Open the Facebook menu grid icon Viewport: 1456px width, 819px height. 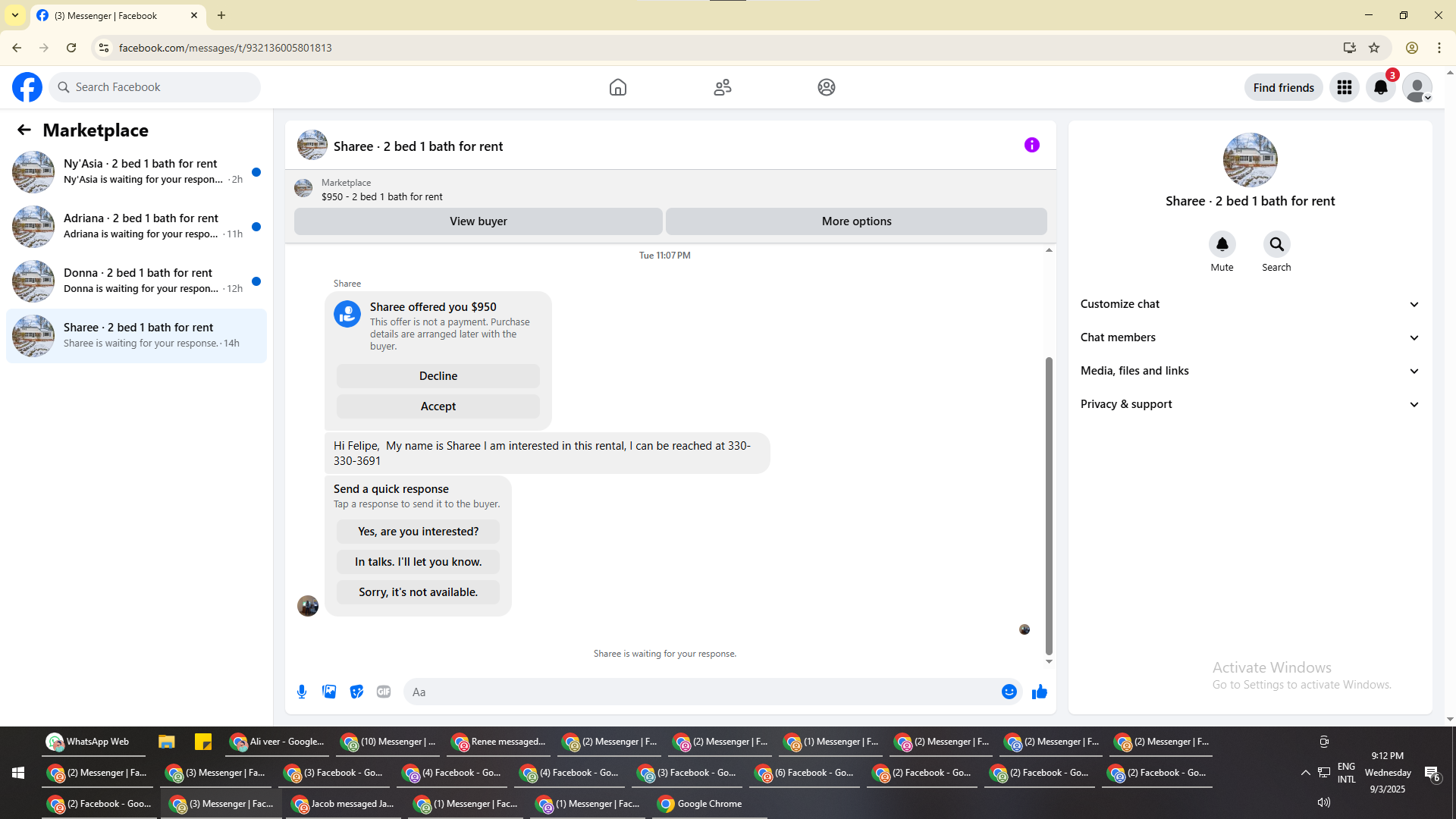click(1345, 87)
